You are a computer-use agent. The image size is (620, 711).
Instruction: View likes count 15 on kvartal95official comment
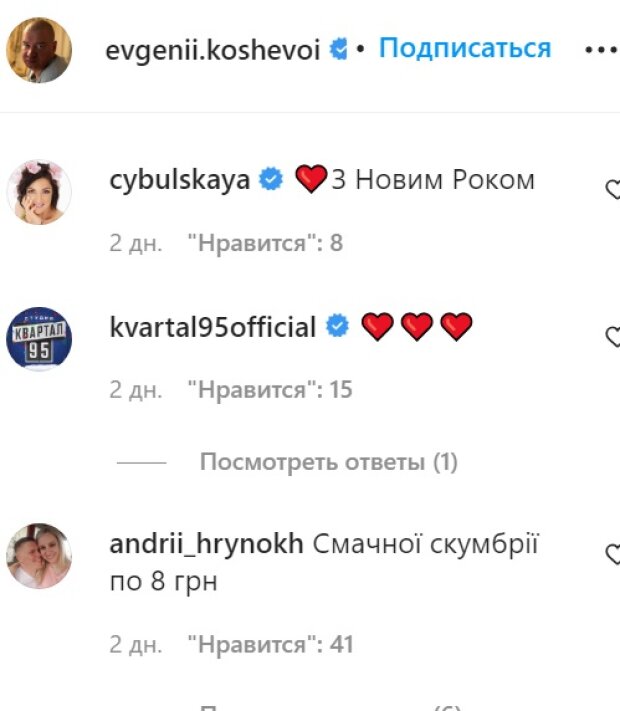coord(270,390)
